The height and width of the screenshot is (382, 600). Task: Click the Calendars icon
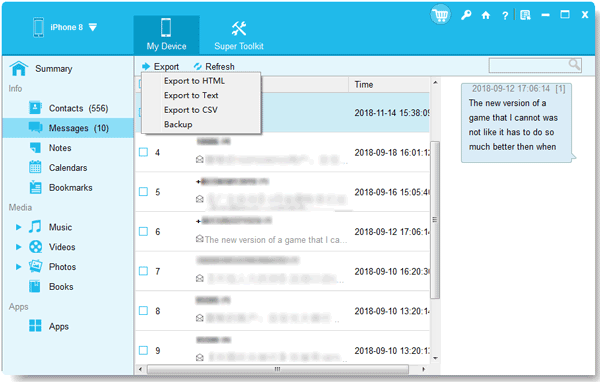click(x=35, y=167)
